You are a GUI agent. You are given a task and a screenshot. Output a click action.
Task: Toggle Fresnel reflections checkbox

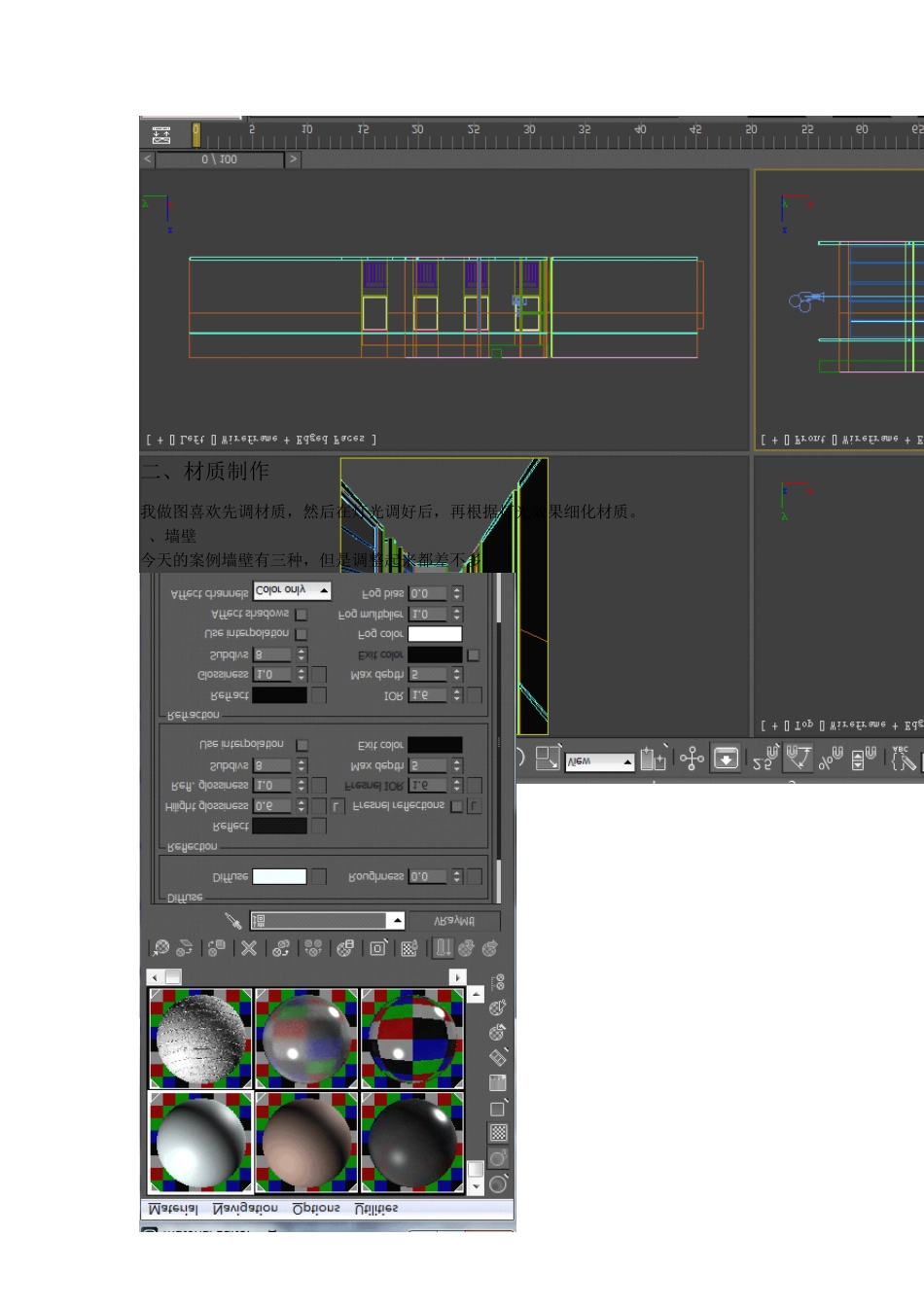(457, 806)
